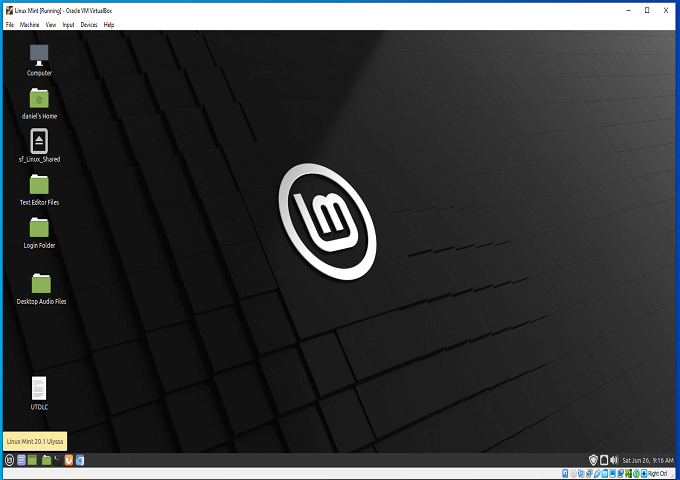The width and height of the screenshot is (680, 480).
Task: Select the Login Folder icon
Action: [39, 227]
